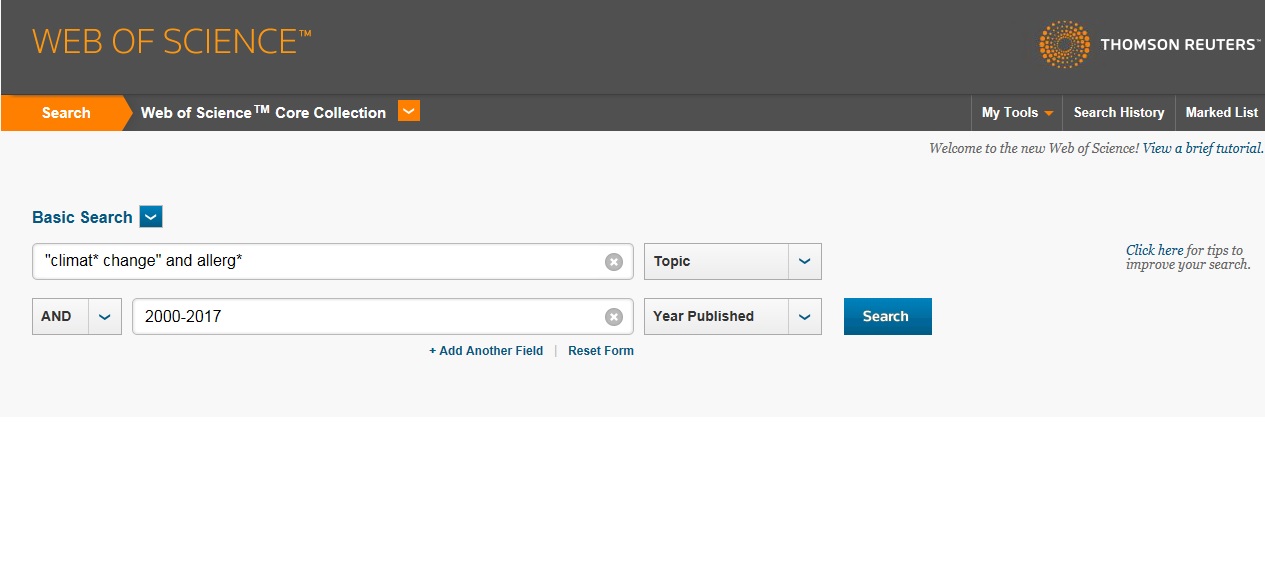1265x584 pixels.
Task: Click here for search tips link
Action: [1155, 250]
